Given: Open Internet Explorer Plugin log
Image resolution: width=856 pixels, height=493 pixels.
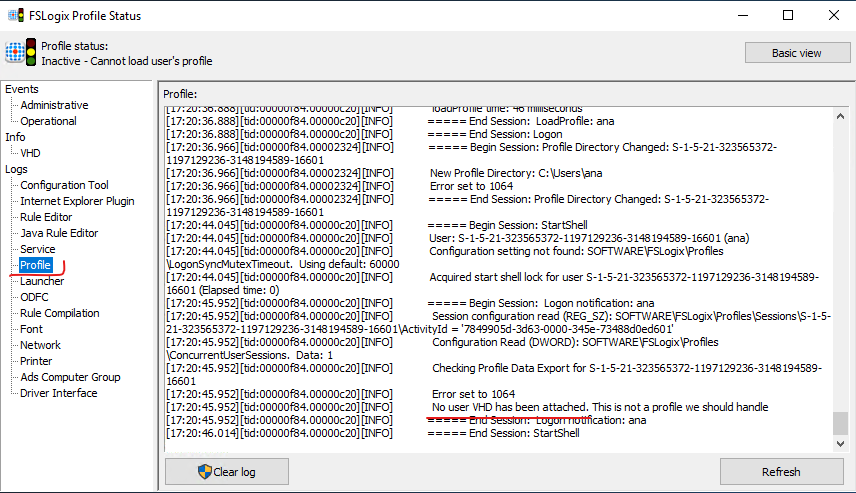Looking at the screenshot, I should (x=77, y=201).
